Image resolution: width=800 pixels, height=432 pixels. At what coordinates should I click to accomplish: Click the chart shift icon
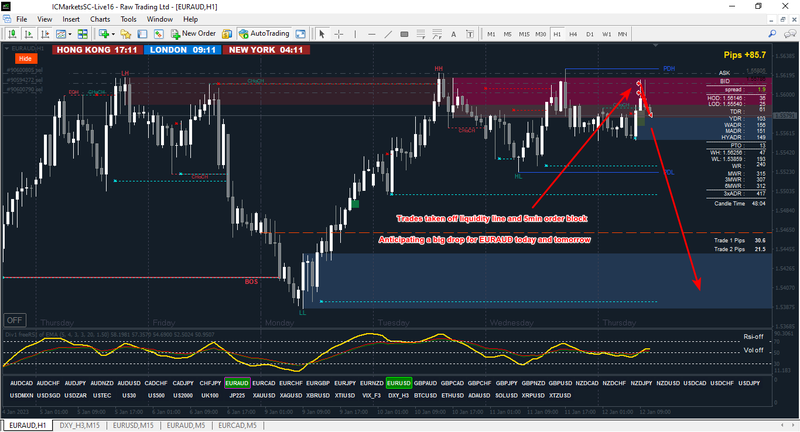click(x=45, y=34)
